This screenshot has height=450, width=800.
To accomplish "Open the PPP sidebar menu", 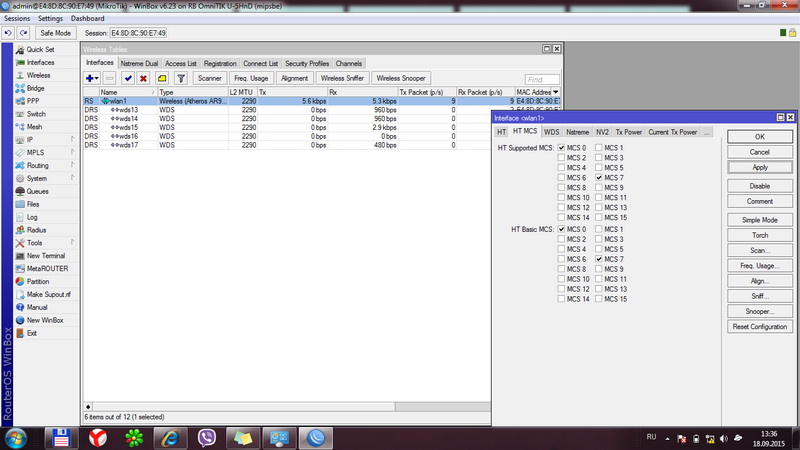I will click(x=33, y=101).
